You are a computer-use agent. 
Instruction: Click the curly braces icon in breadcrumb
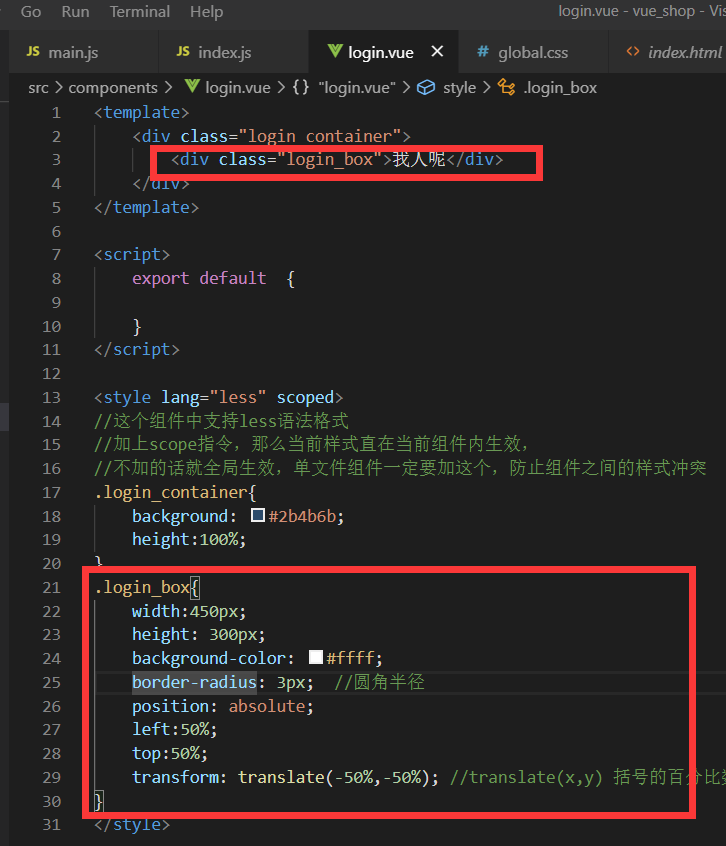point(301,87)
